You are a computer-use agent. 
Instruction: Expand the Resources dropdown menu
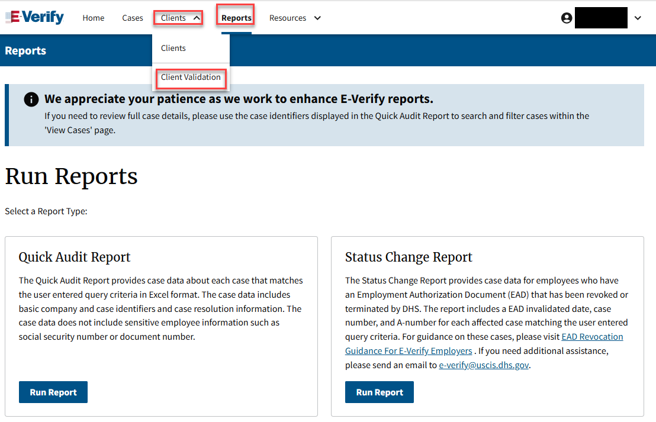tap(295, 18)
